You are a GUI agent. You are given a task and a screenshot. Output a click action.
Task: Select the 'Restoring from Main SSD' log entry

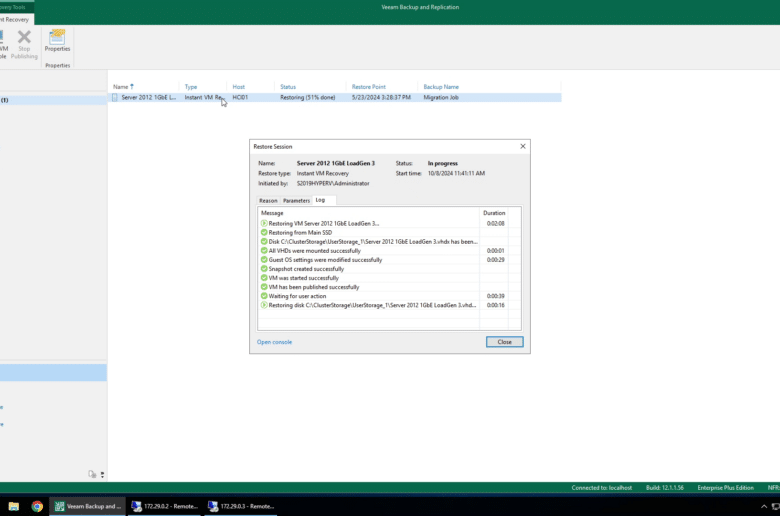(x=390, y=232)
